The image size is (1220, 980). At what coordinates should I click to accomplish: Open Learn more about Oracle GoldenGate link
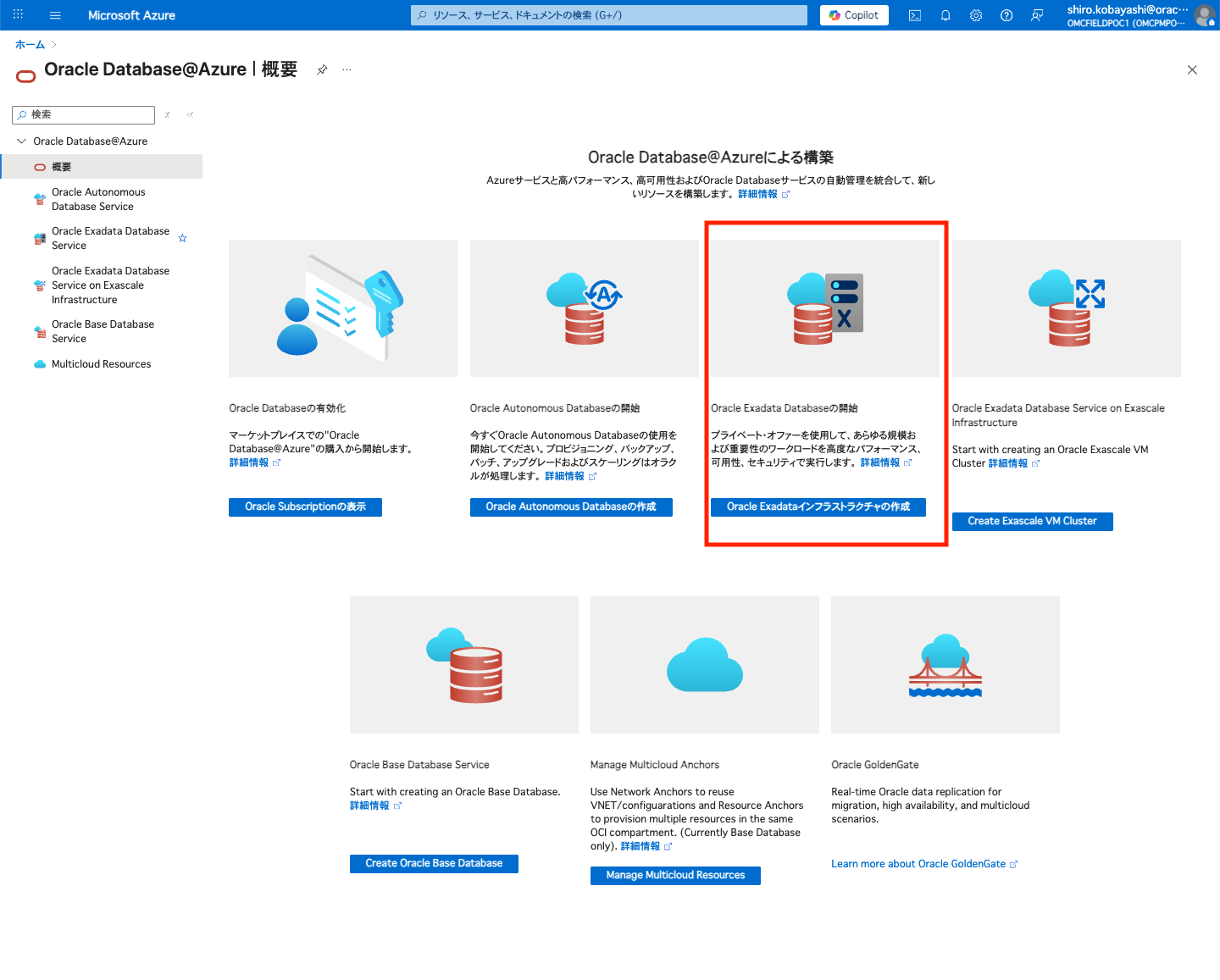click(x=924, y=864)
